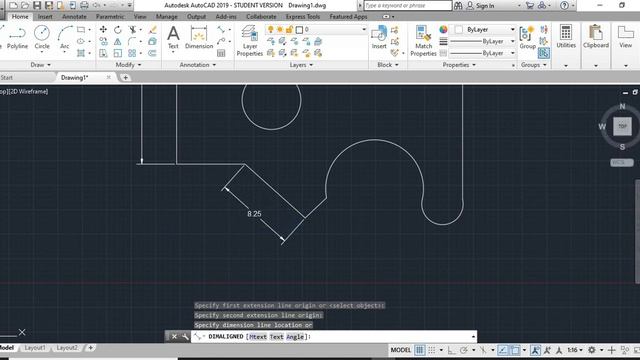The image size is (640, 360).
Task: Click the Plot (print) icon in quick access toolbar
Action: pos(84,5)
